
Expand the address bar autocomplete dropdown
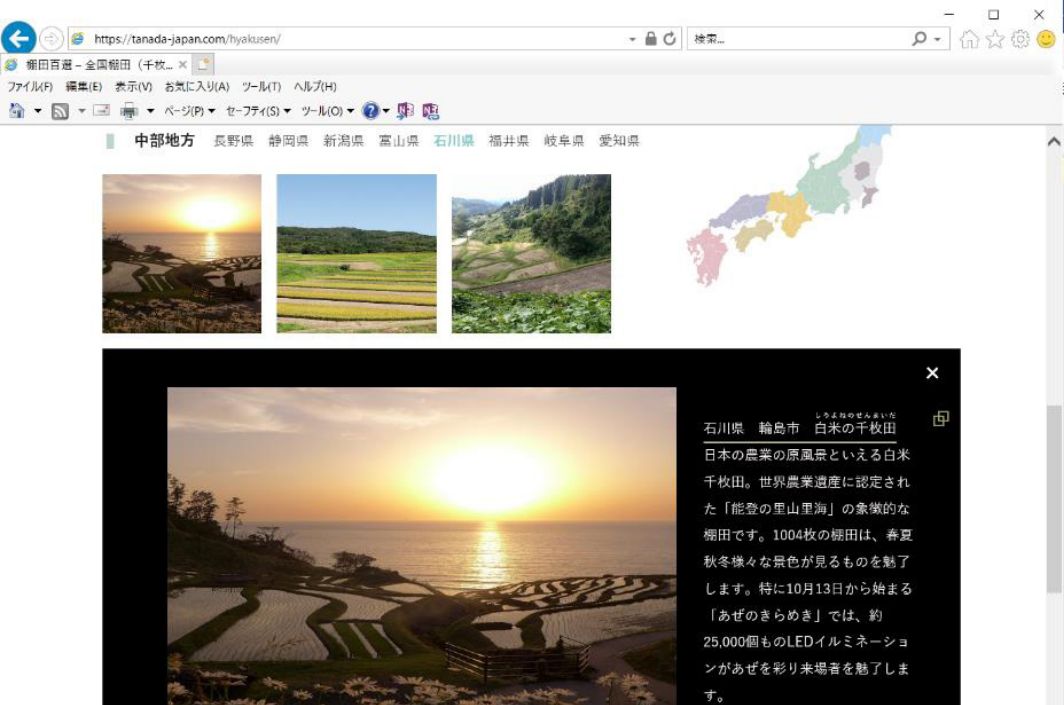coord(632,39)
